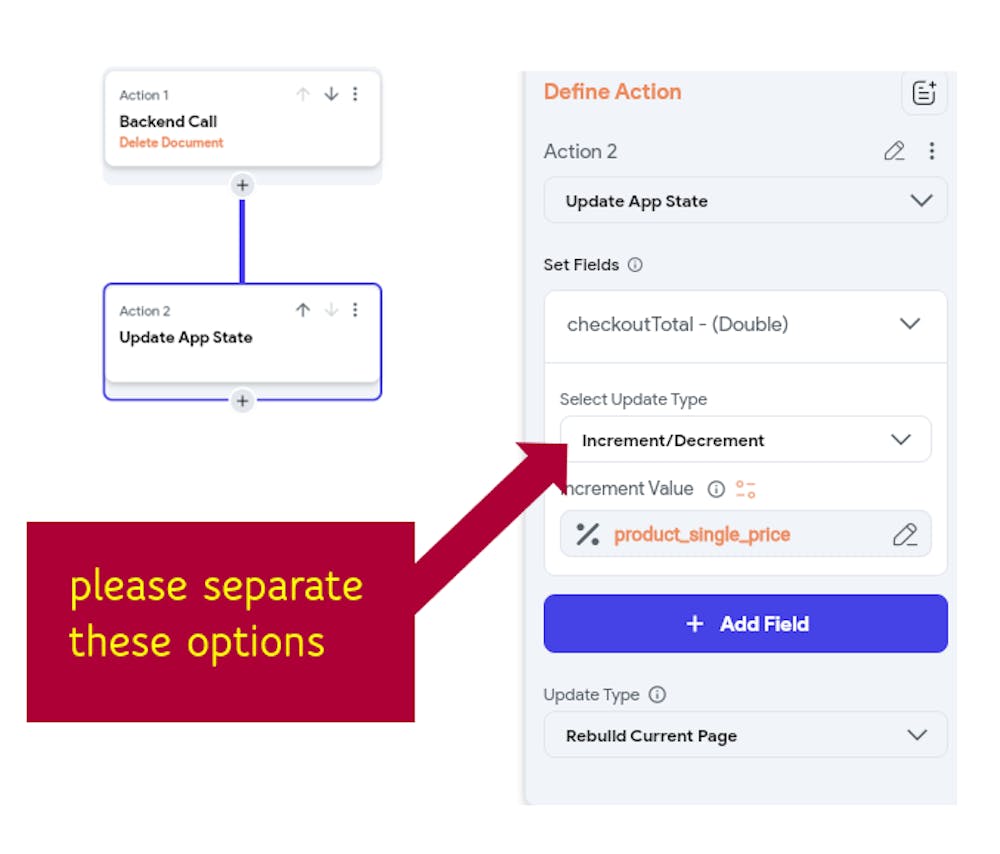
Task: Open the kebab menu beside the Action 2 heading
Action: [931, 150]
